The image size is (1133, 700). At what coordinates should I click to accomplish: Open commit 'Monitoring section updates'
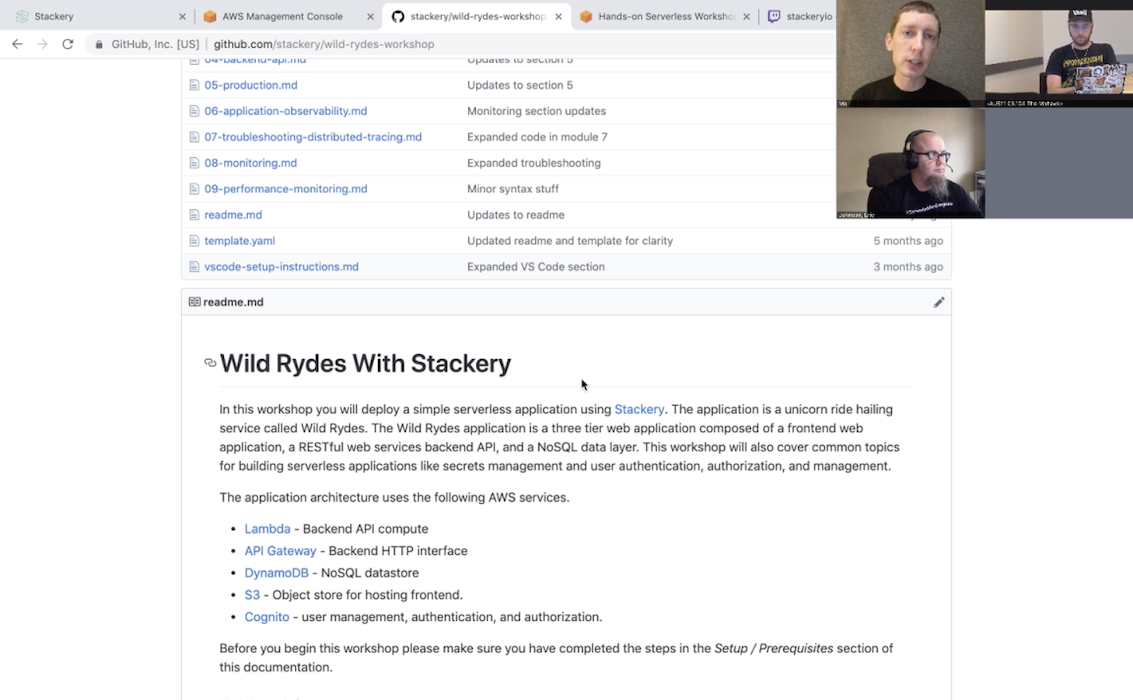(x=536, y=111)
